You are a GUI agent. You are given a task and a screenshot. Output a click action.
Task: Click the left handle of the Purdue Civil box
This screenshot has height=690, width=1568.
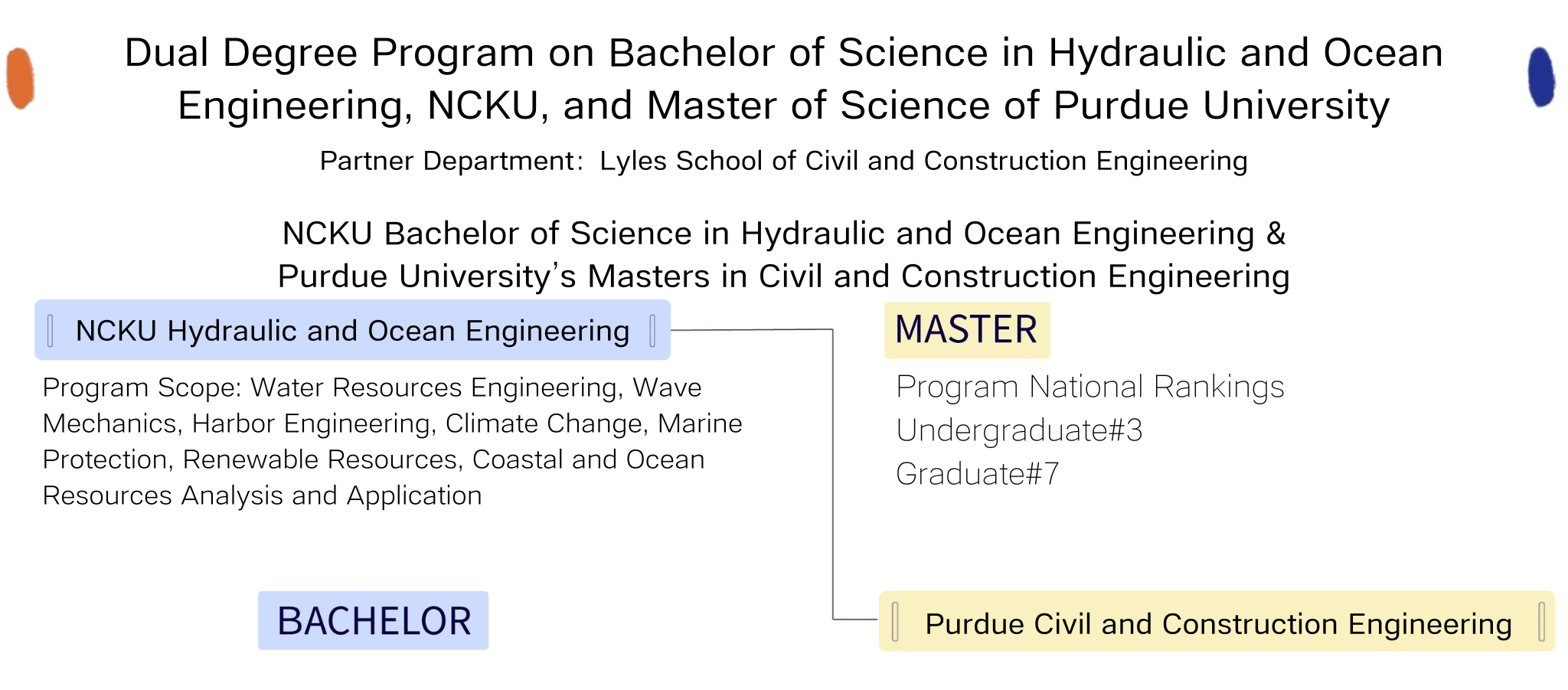coord(895,621)
